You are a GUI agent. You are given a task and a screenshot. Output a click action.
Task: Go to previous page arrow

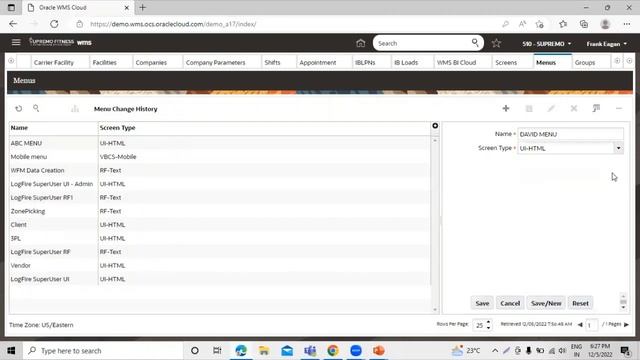pos(580,324)
